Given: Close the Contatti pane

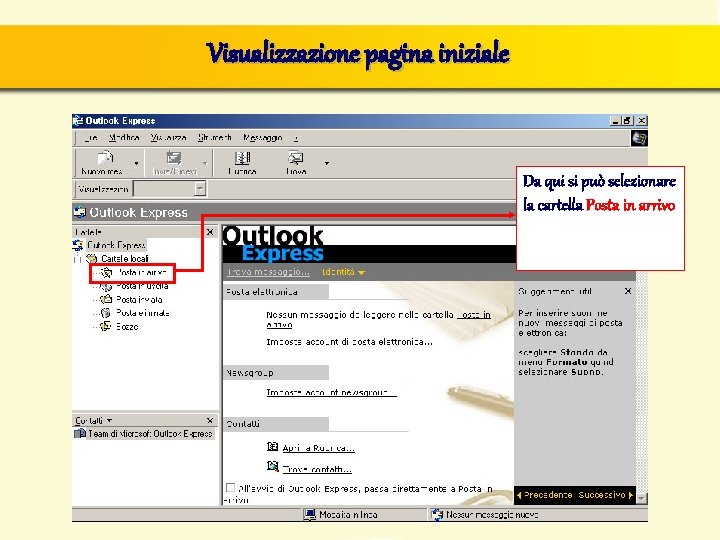Looking at the screenshot, I should (x=210, y=420).
